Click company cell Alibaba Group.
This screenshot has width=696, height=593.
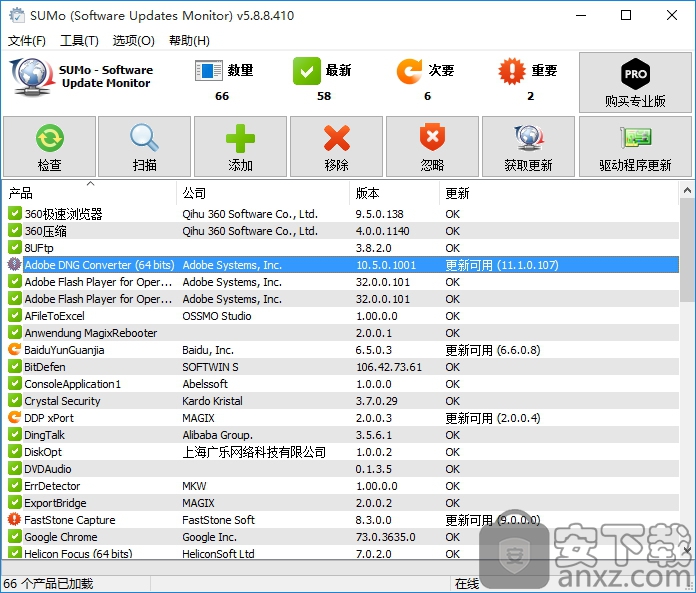218,435
